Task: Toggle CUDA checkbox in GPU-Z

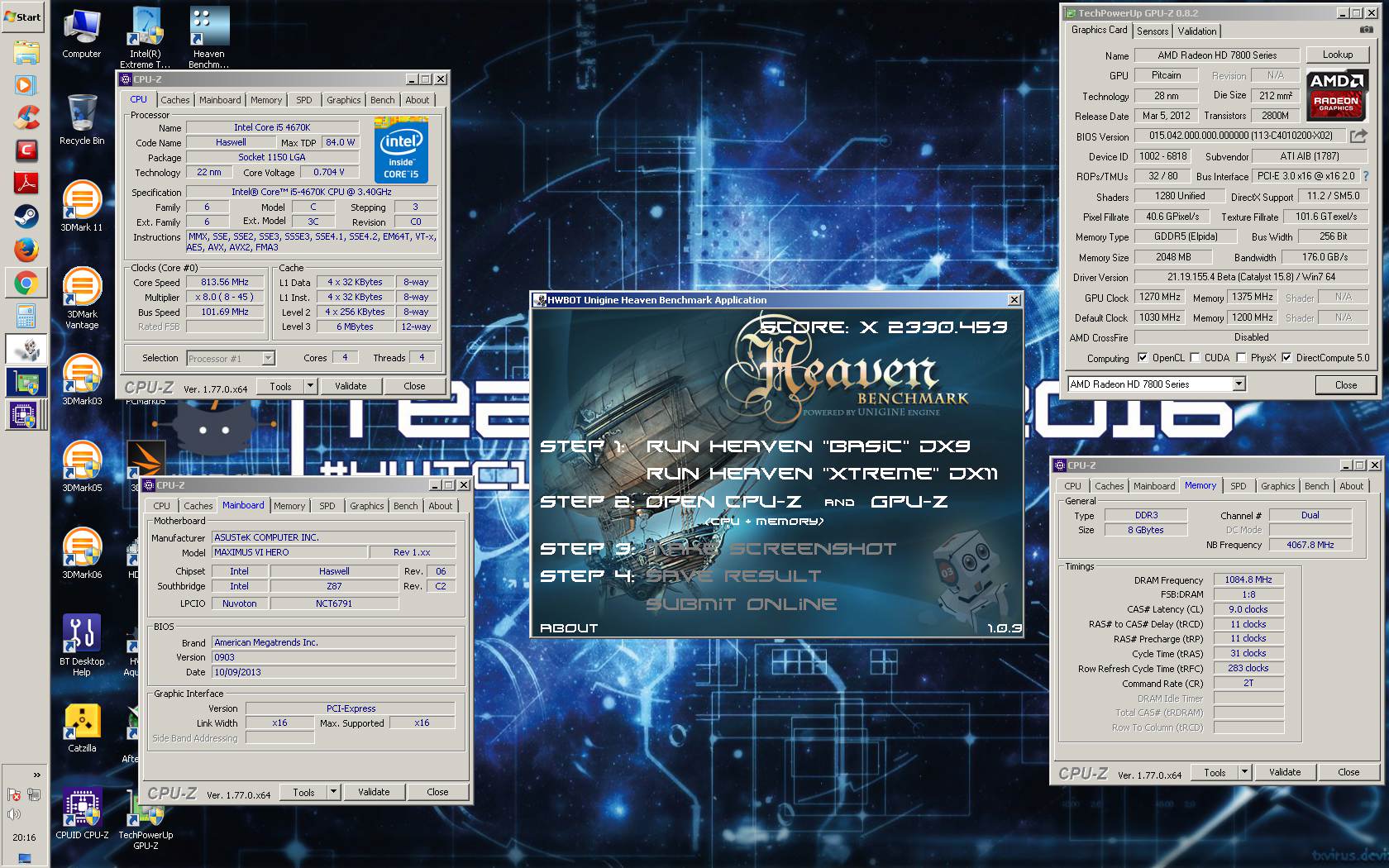Action: point(1195,358)
